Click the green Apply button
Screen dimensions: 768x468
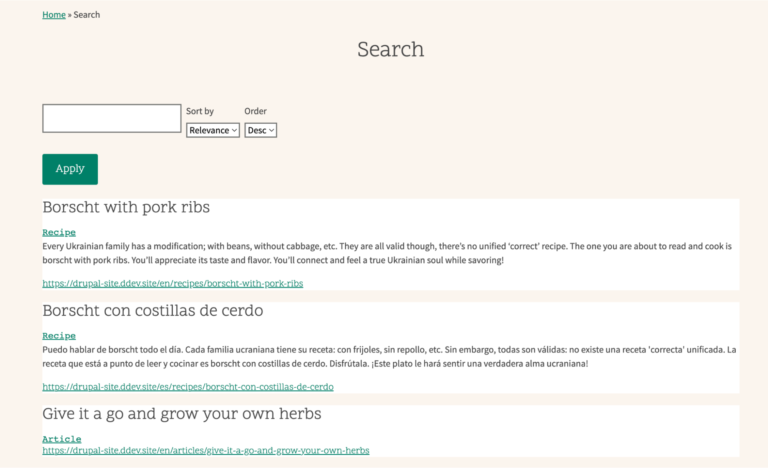point(70,169)
